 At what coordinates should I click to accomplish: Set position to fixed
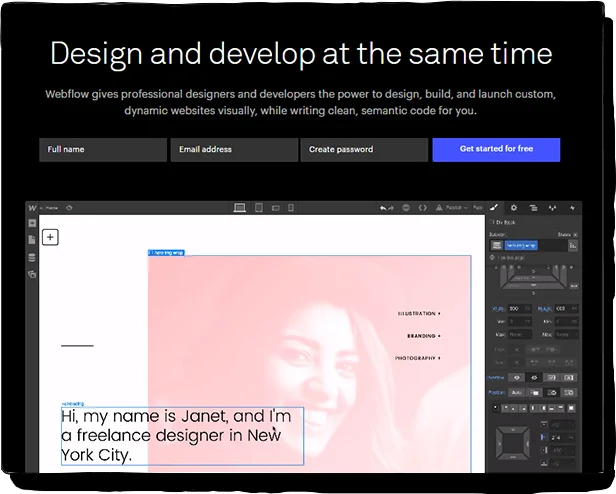[x=568, y=393]
